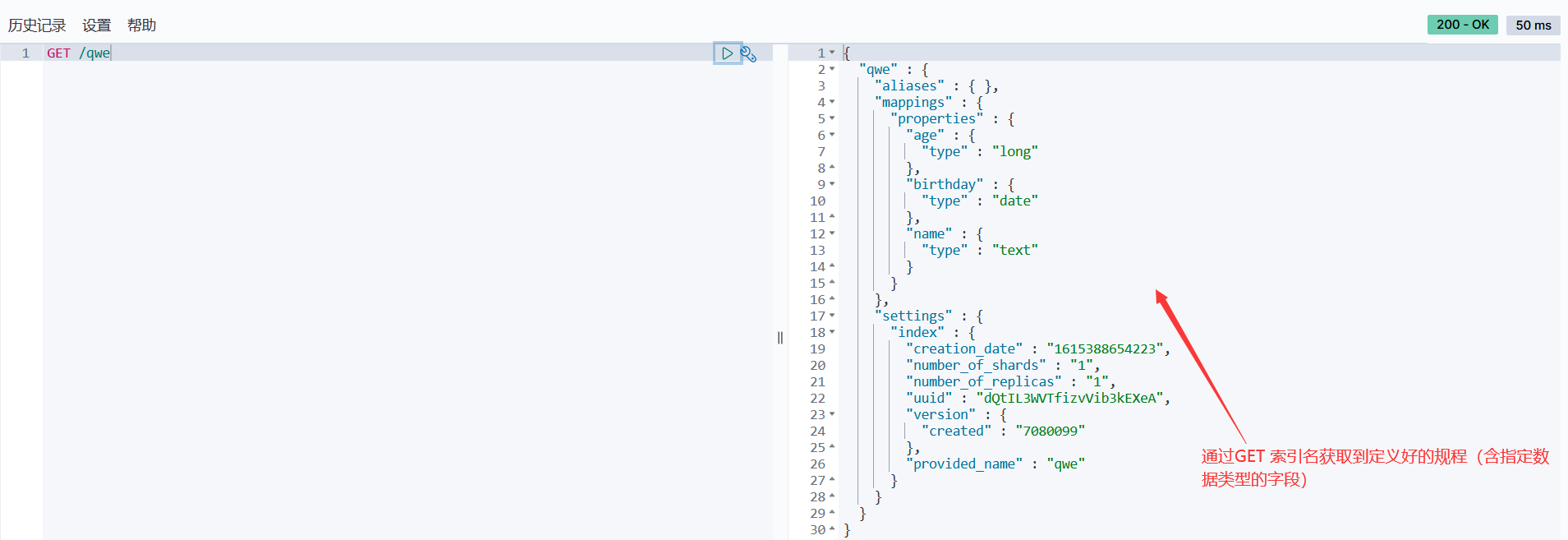Click the 50 ms response time badge
Screen dimensions: 1568x540
tap(1533, 25)
